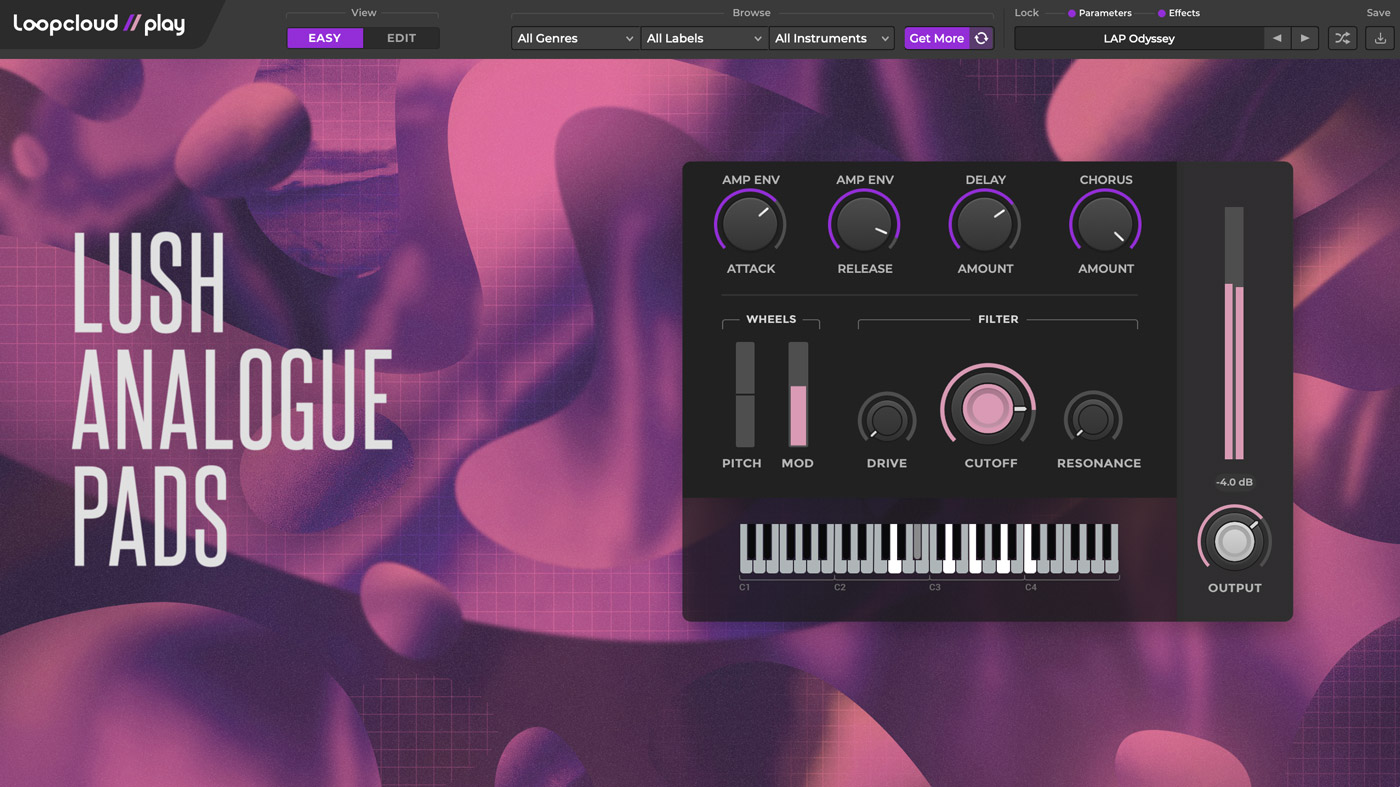Switch to EASY view

[x=325, y=38]
